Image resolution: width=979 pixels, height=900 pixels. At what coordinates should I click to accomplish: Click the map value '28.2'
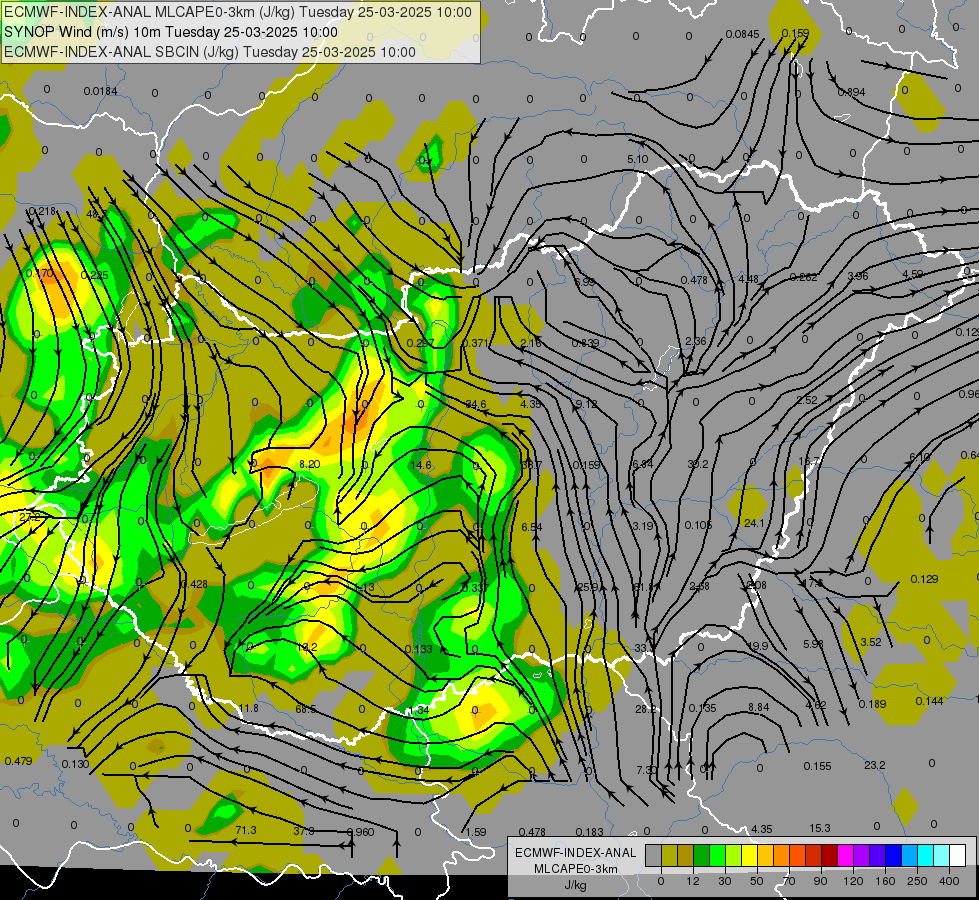646,710
